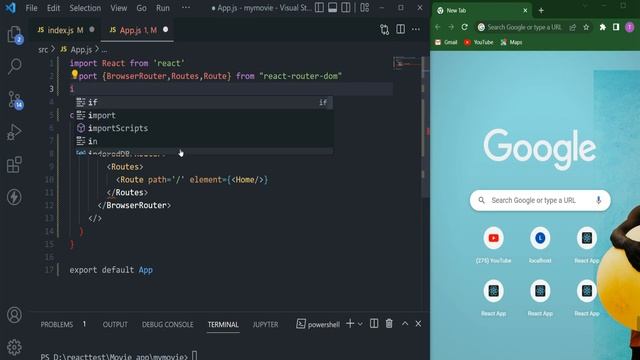Close the terminal panel
Viewport: 640px width, 360px height.
[x=418, y=324]
